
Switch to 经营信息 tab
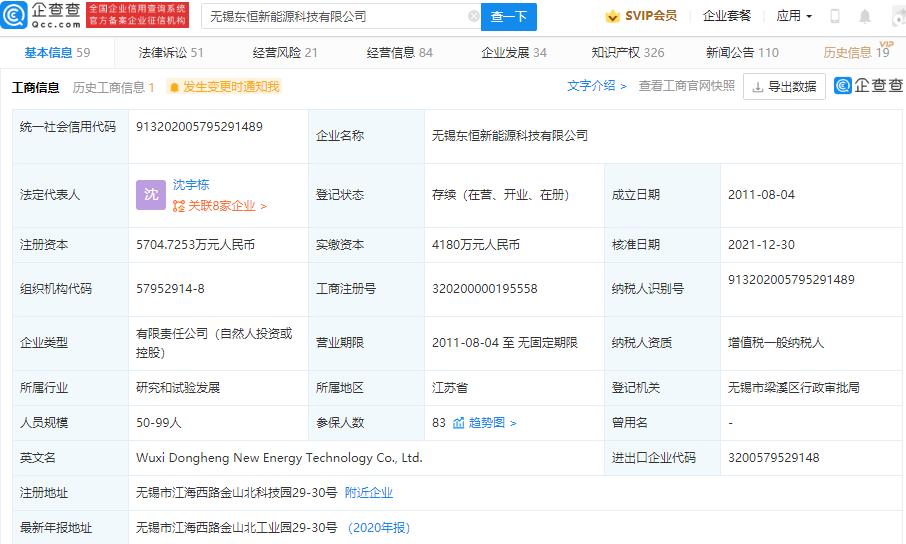click(x=400, y=53)
